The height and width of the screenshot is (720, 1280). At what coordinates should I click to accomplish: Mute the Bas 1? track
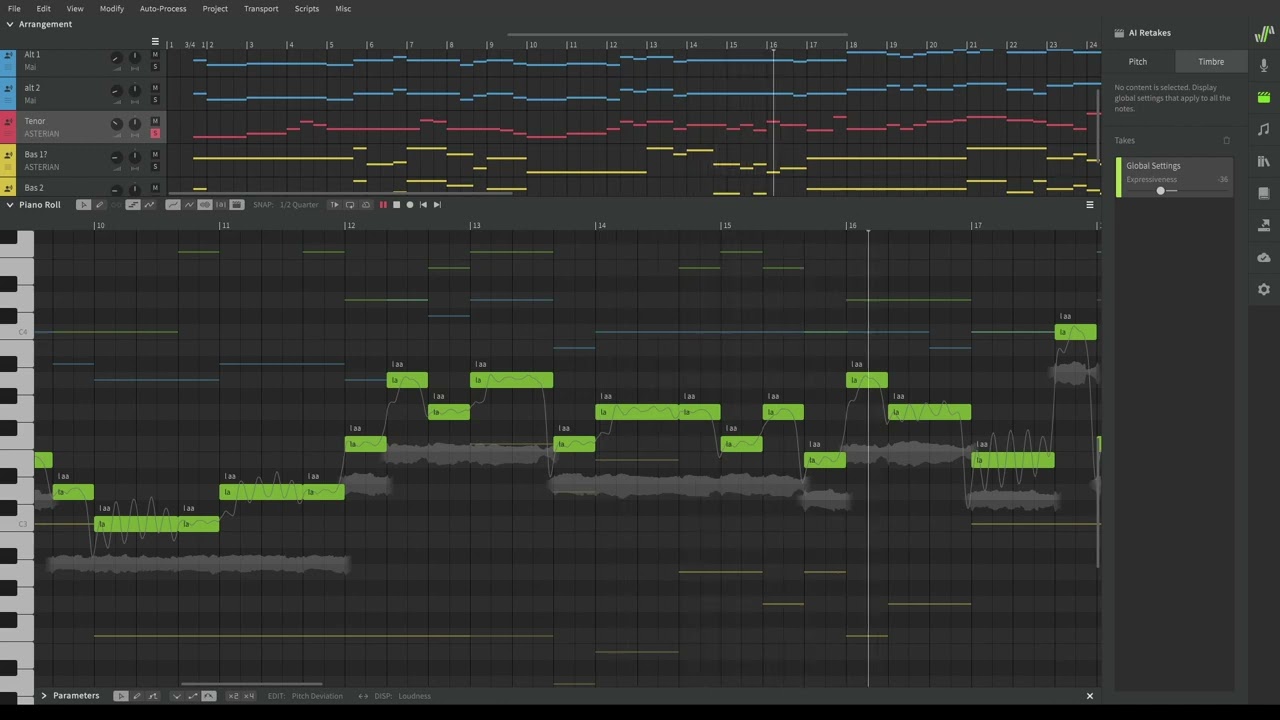[x=155, y=155]
